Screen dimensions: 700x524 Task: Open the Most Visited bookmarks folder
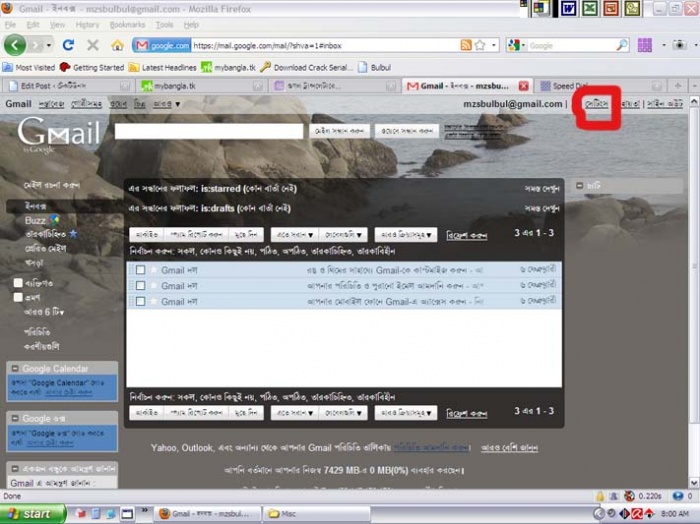click(29, 67)
